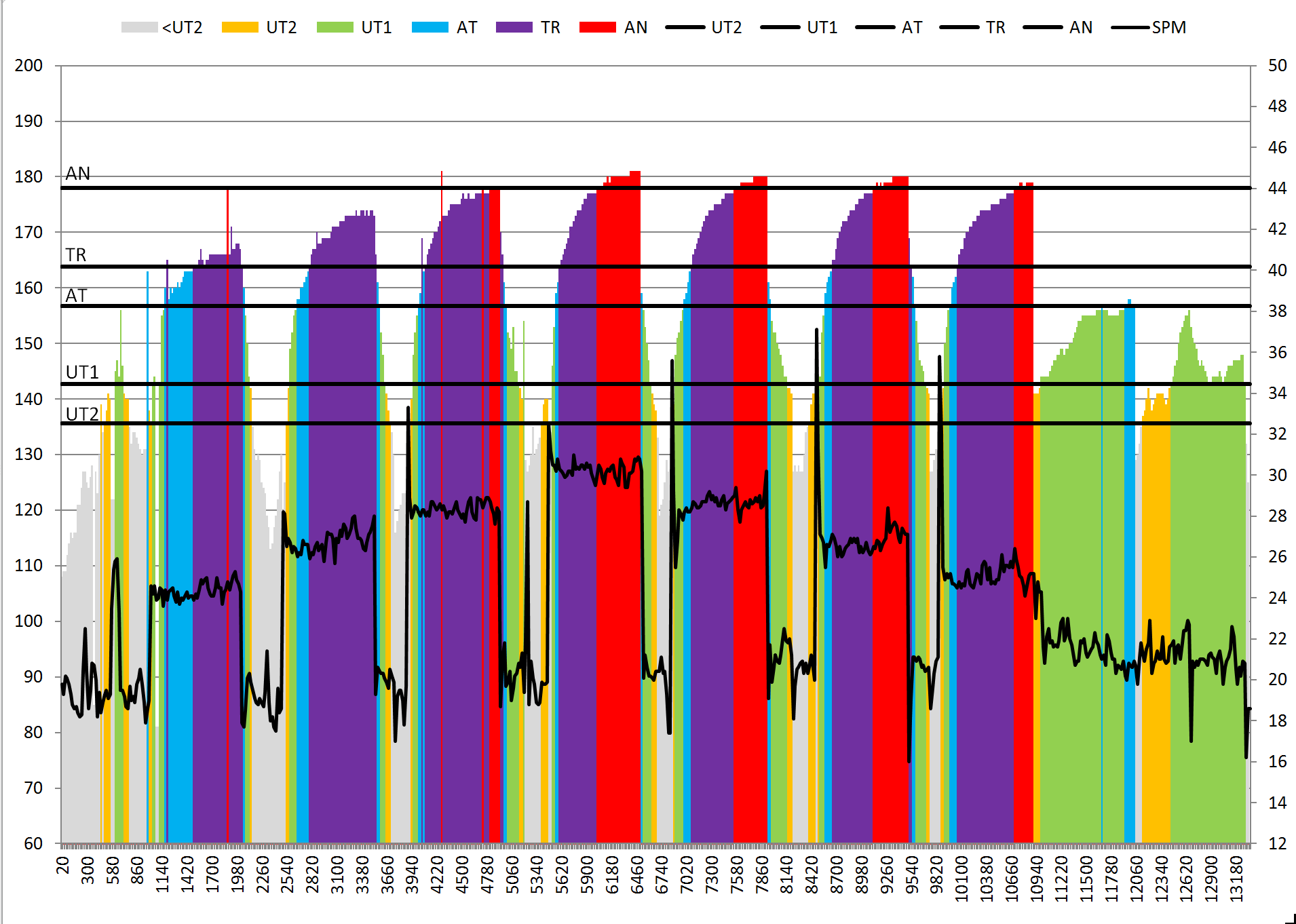Click the TR threshold label above the line
This screenshot has height=924, width=1296.
pos(76,255)
